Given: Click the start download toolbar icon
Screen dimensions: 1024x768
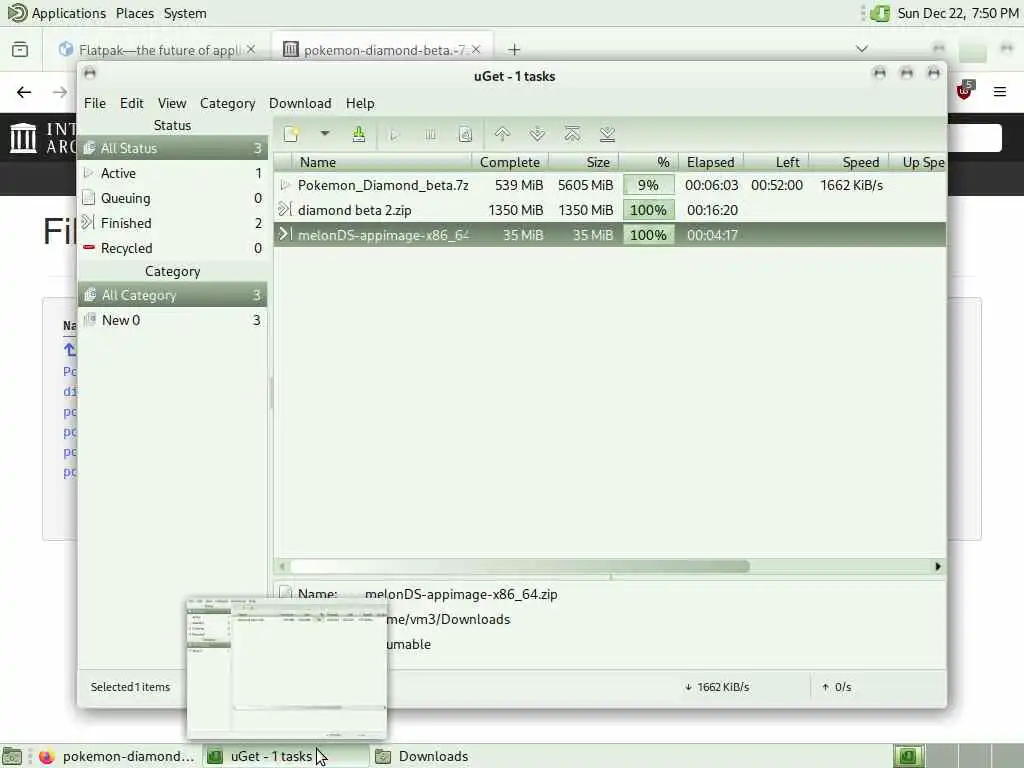Looking at the screenshot, I should click(x=394, y=135).
